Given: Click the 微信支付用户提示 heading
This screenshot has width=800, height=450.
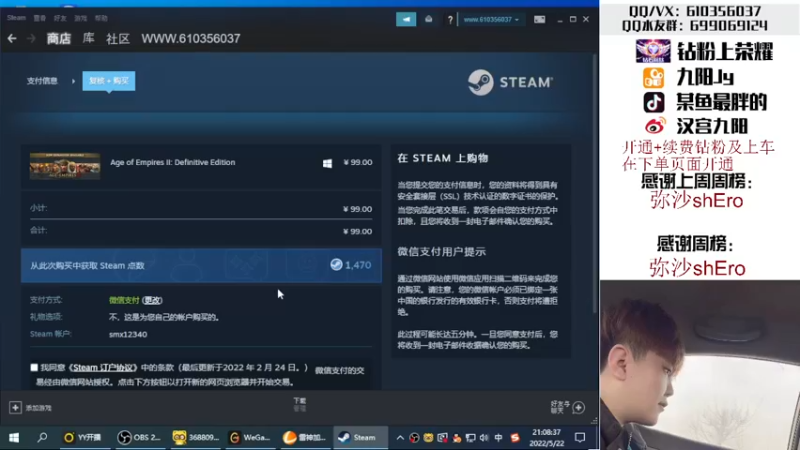Looking at the screenshot, I should click(442, 252).
